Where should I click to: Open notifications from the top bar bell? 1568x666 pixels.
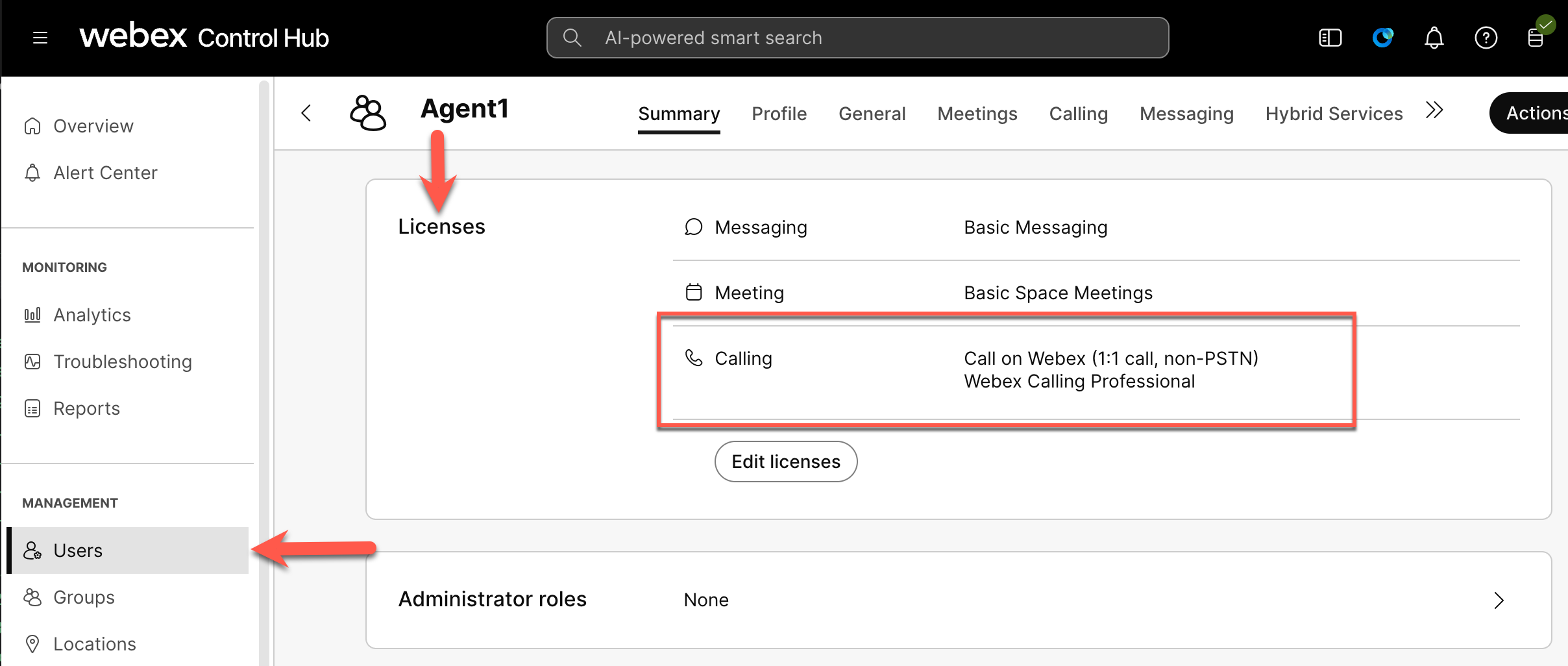(1434, 38)
